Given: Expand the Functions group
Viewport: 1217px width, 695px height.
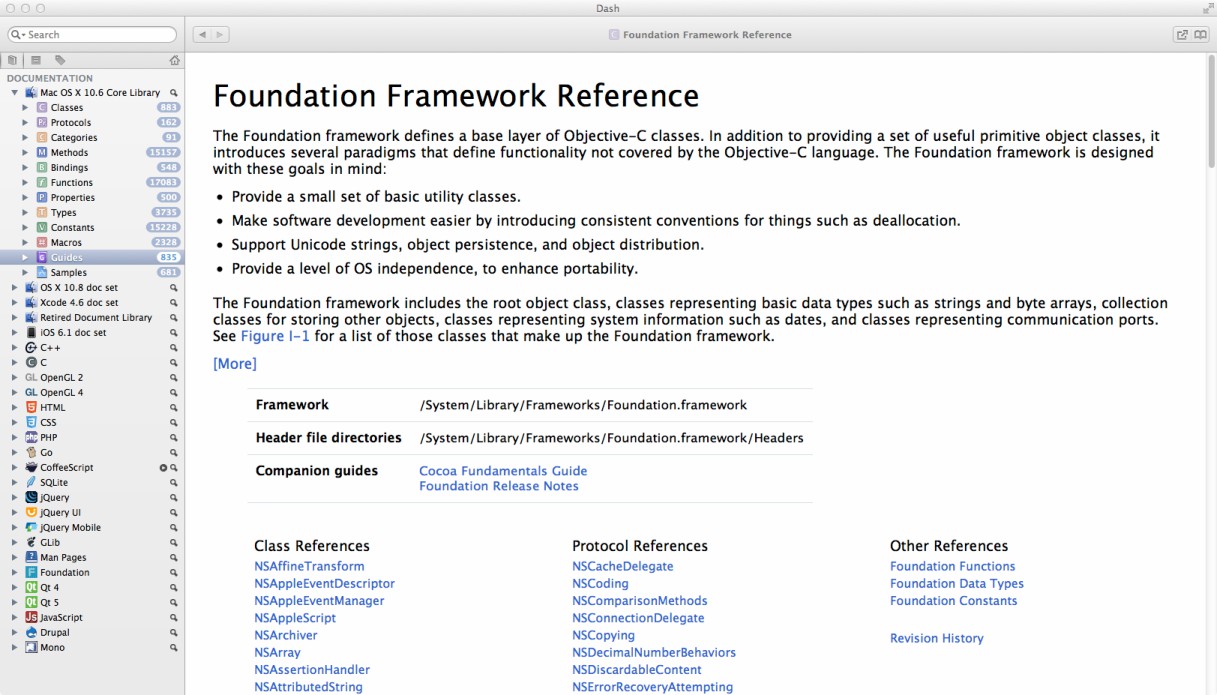Looking at the screenshot, I should [x=26, y=183].
